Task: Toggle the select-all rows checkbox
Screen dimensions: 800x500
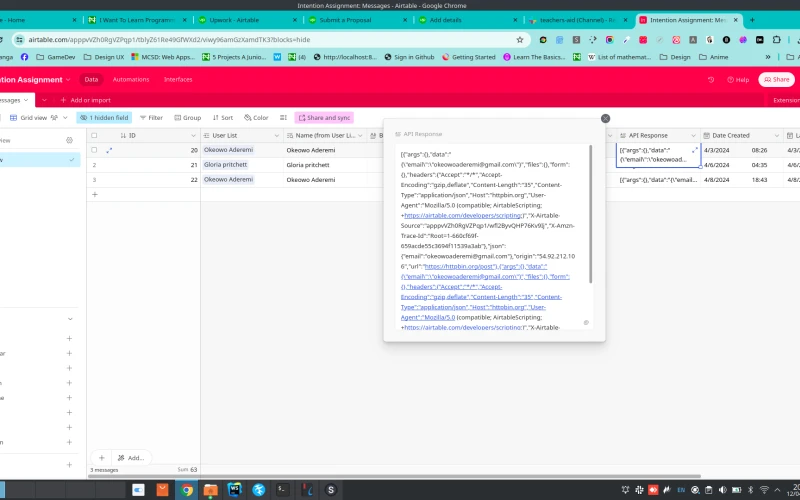Action: (x=94, y=136)
